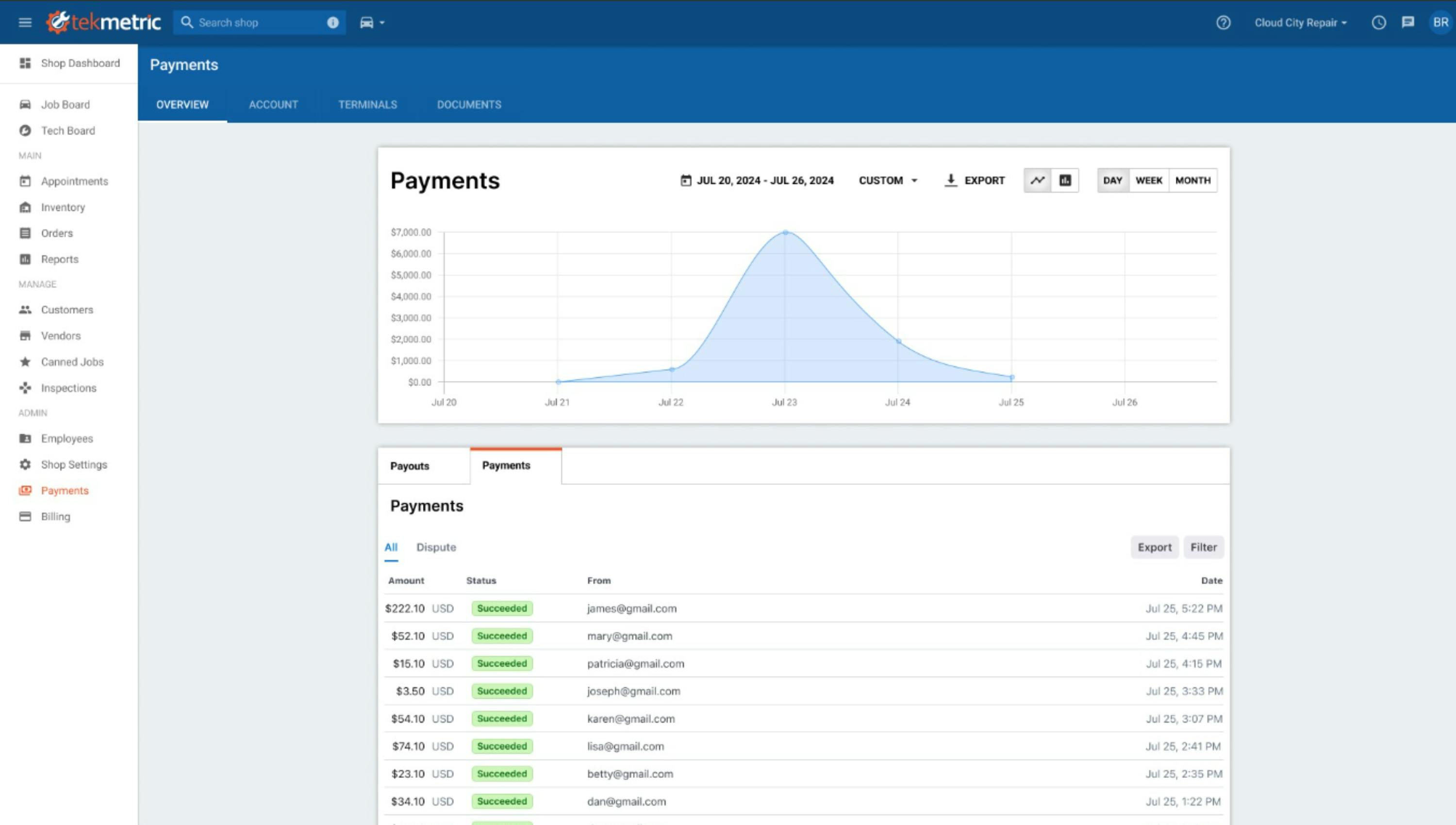The image size is (1456, 825).
Task: Switch to bar chart view icon
Action: coord(1065,180)
